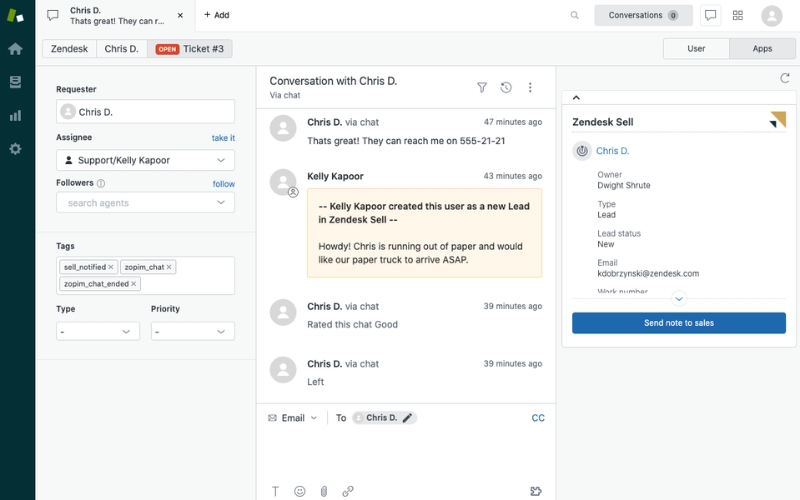The image size is (800, 500).
Task: Open the Home icon in sidebar
Action: (x=15, y=49)
